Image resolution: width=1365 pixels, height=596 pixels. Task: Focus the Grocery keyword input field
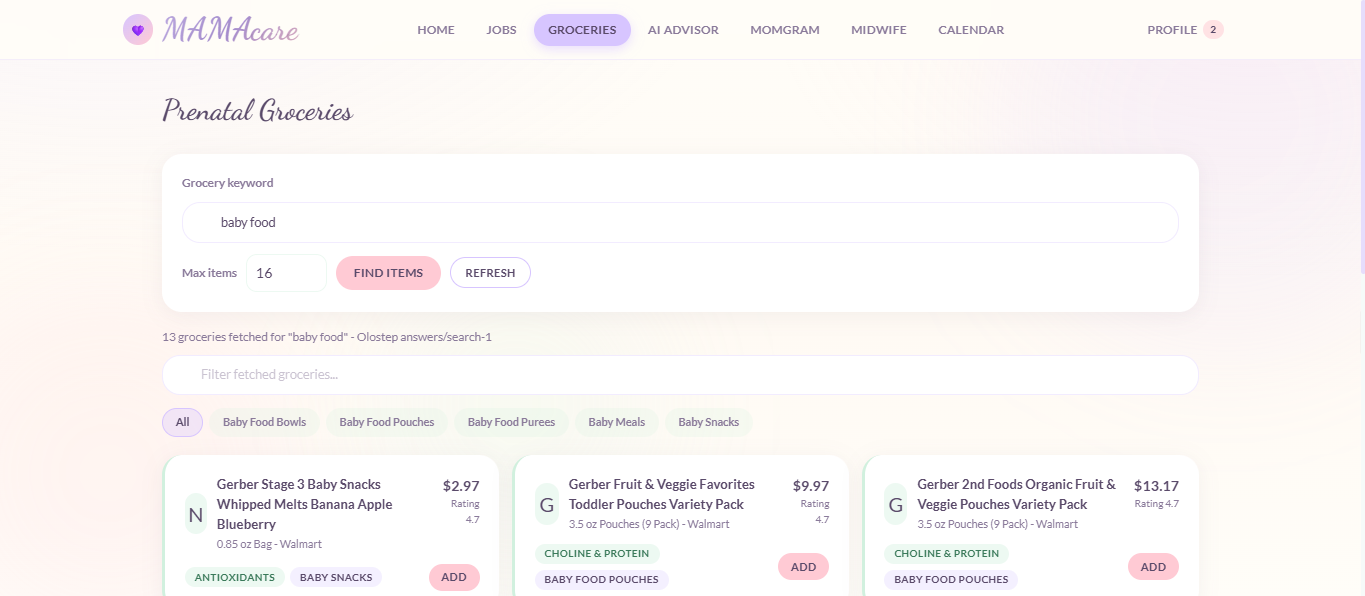coord(680,222)
